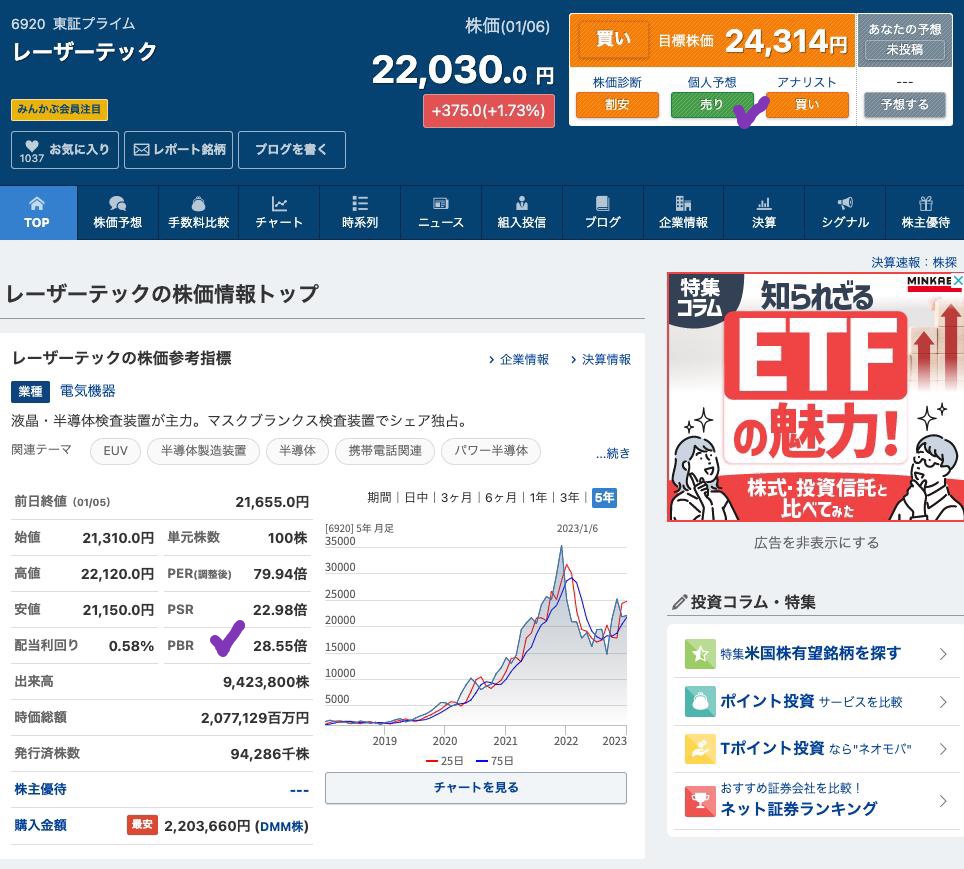This screenshot has width=964, height=869.
Task: Open the 決算速報：株探 link
Action: click(914, 263)
